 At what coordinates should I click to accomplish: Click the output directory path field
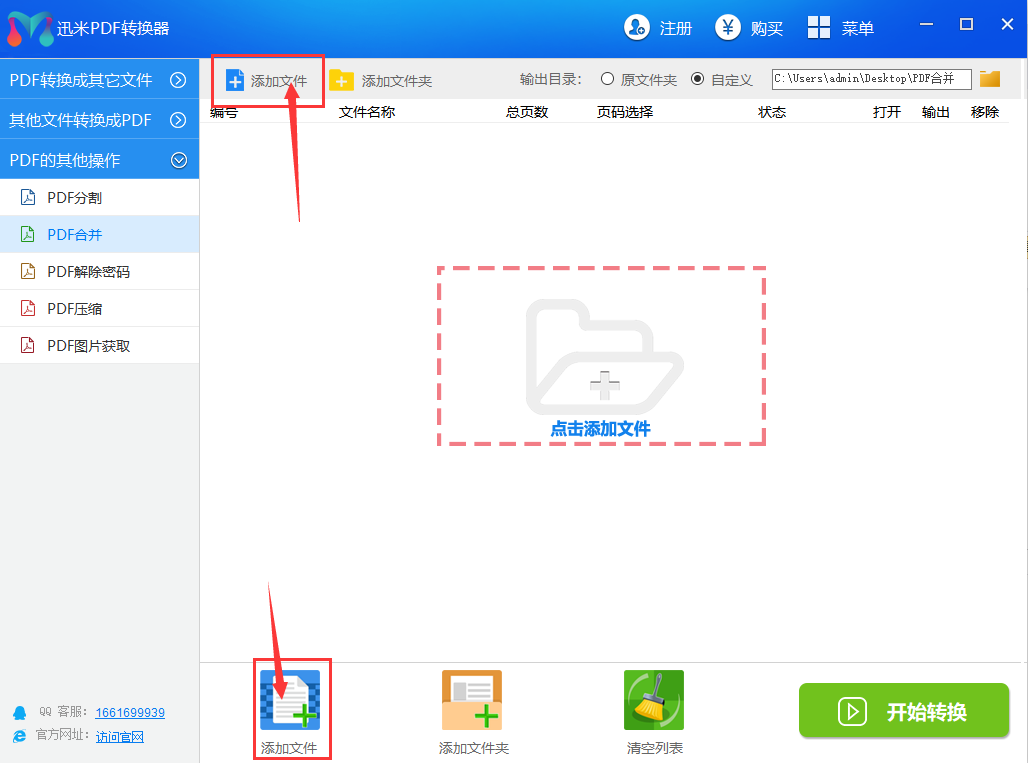[870, 79]
